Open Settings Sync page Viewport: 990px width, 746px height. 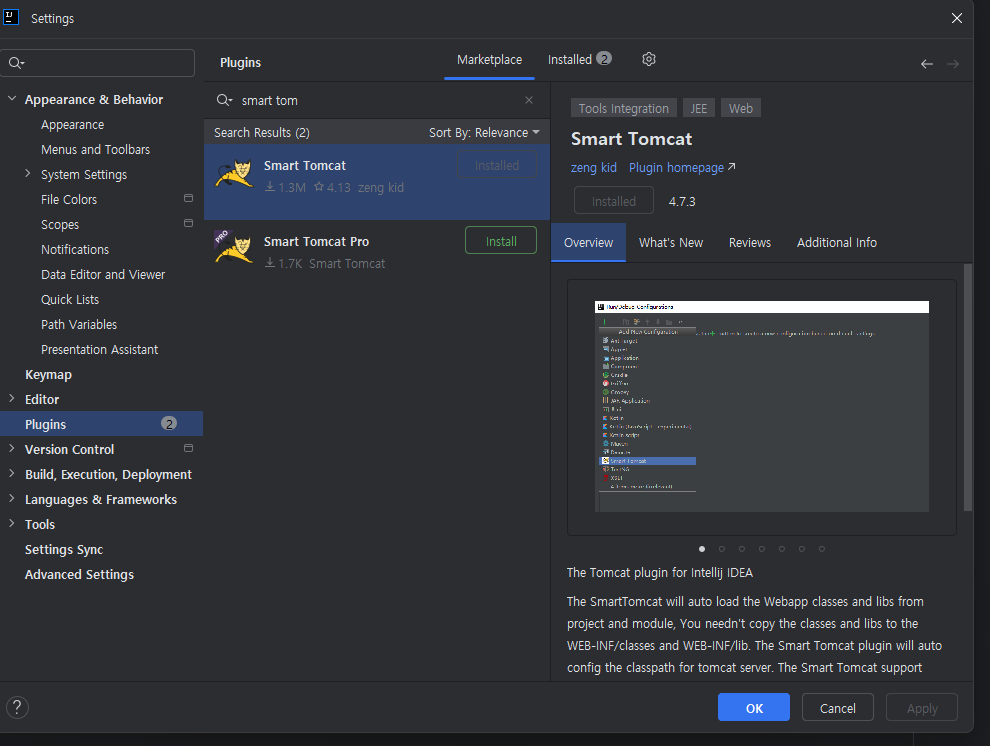click(64, 550)
